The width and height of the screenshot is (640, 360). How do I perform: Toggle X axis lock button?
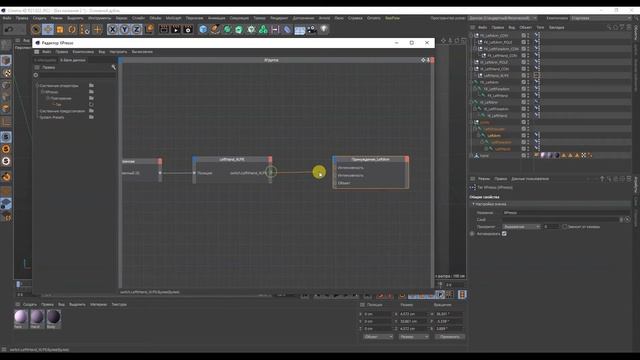112,29
